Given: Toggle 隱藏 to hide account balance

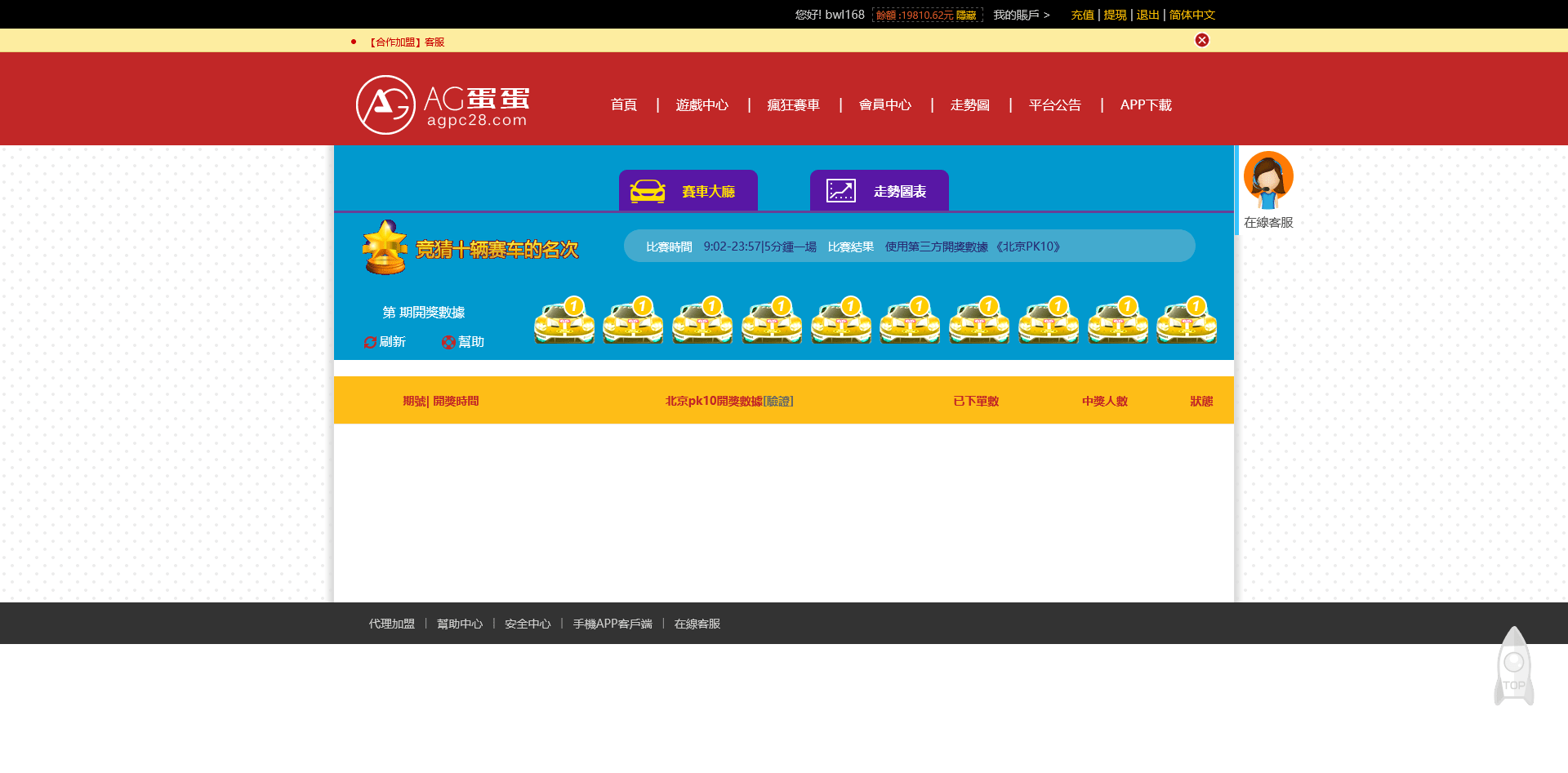Looking at the screenshot, I should (x=964, y=14).
